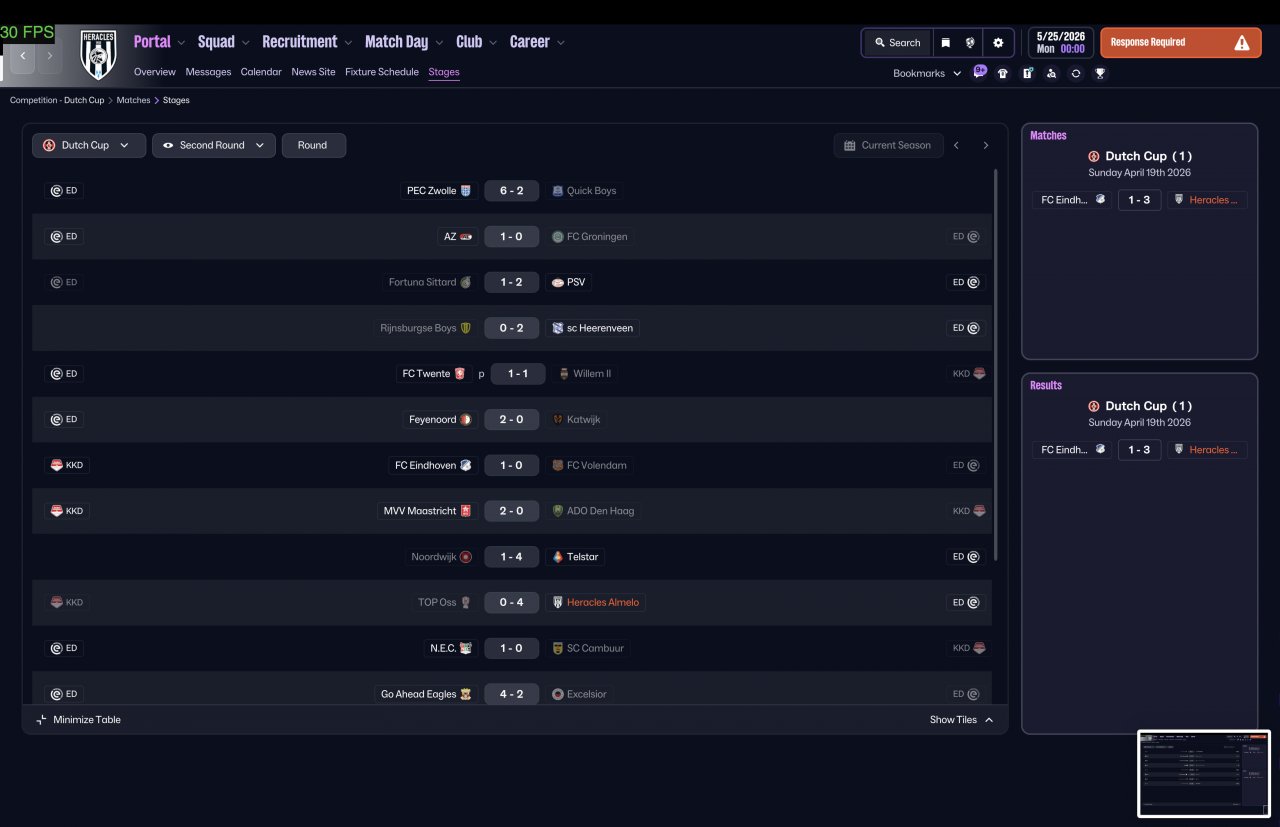Click the circular refresh icon in bookmarks bar

click(x=1076, y=73)
